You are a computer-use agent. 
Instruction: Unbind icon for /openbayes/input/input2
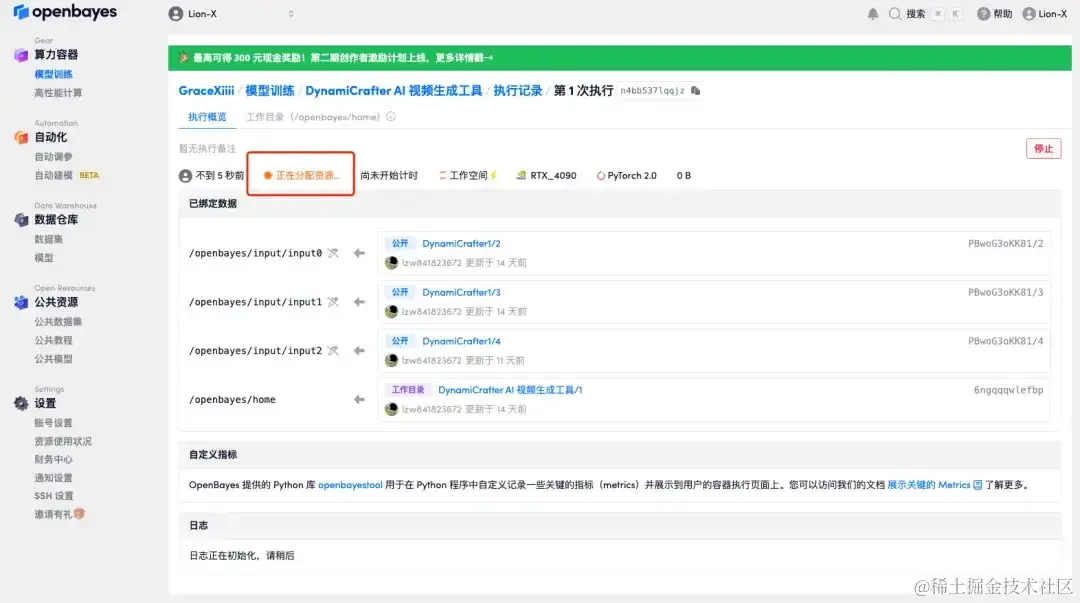[x=333, y=351]
